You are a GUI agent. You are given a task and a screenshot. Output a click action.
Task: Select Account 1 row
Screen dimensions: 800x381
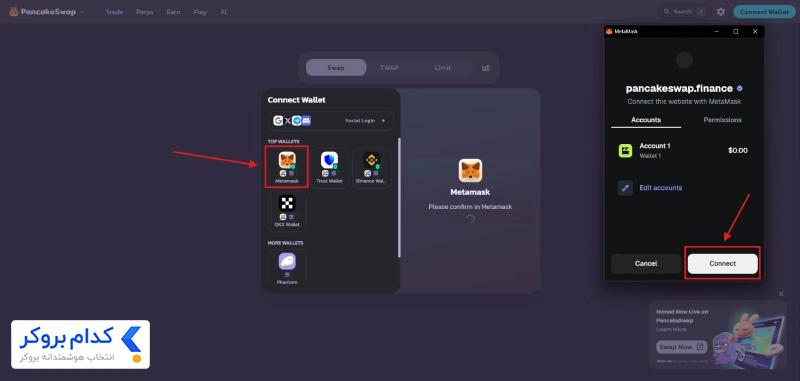[x=684, y=150]
